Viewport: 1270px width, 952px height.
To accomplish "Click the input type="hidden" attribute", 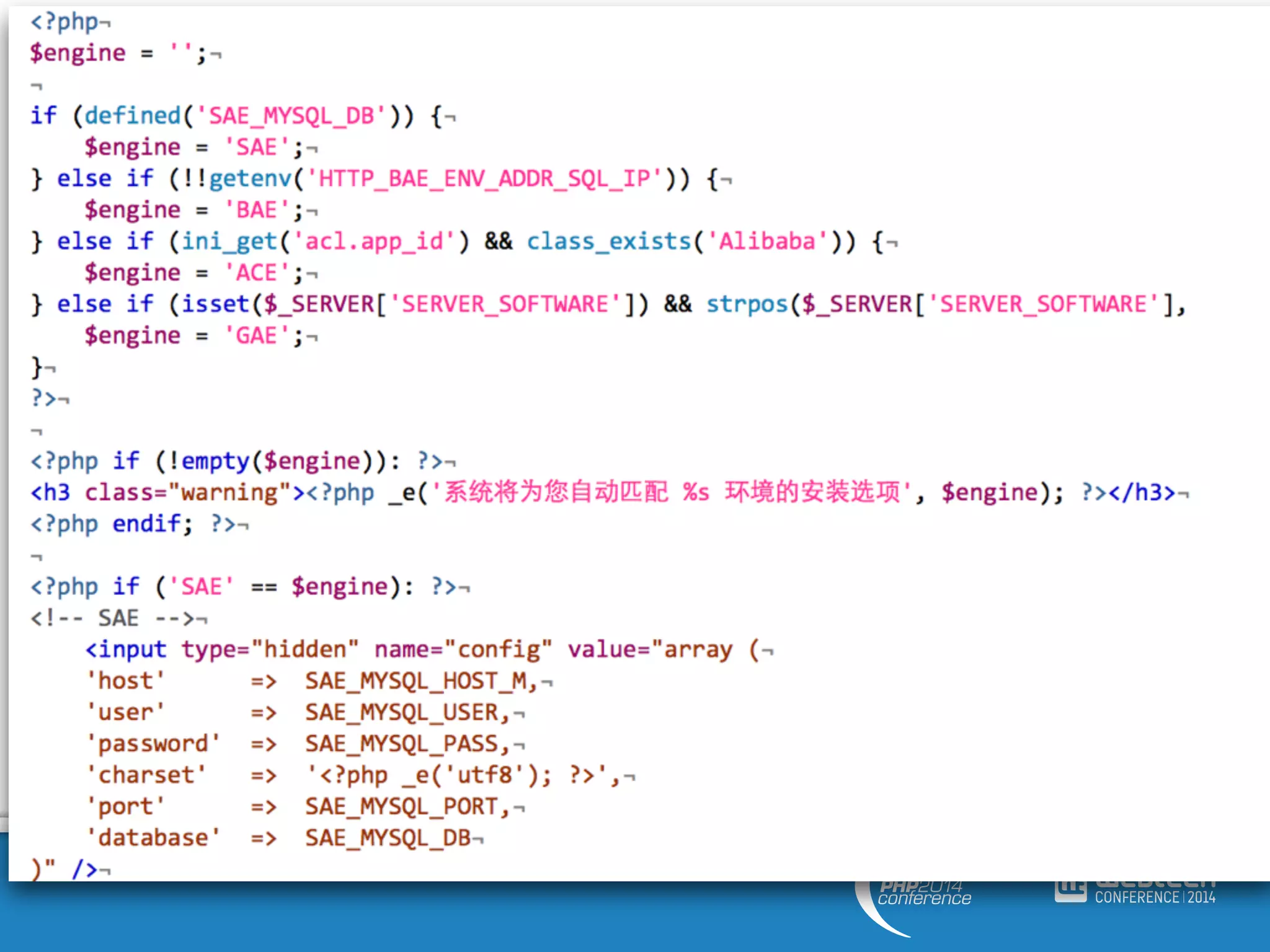I will [x=269, y=649].
